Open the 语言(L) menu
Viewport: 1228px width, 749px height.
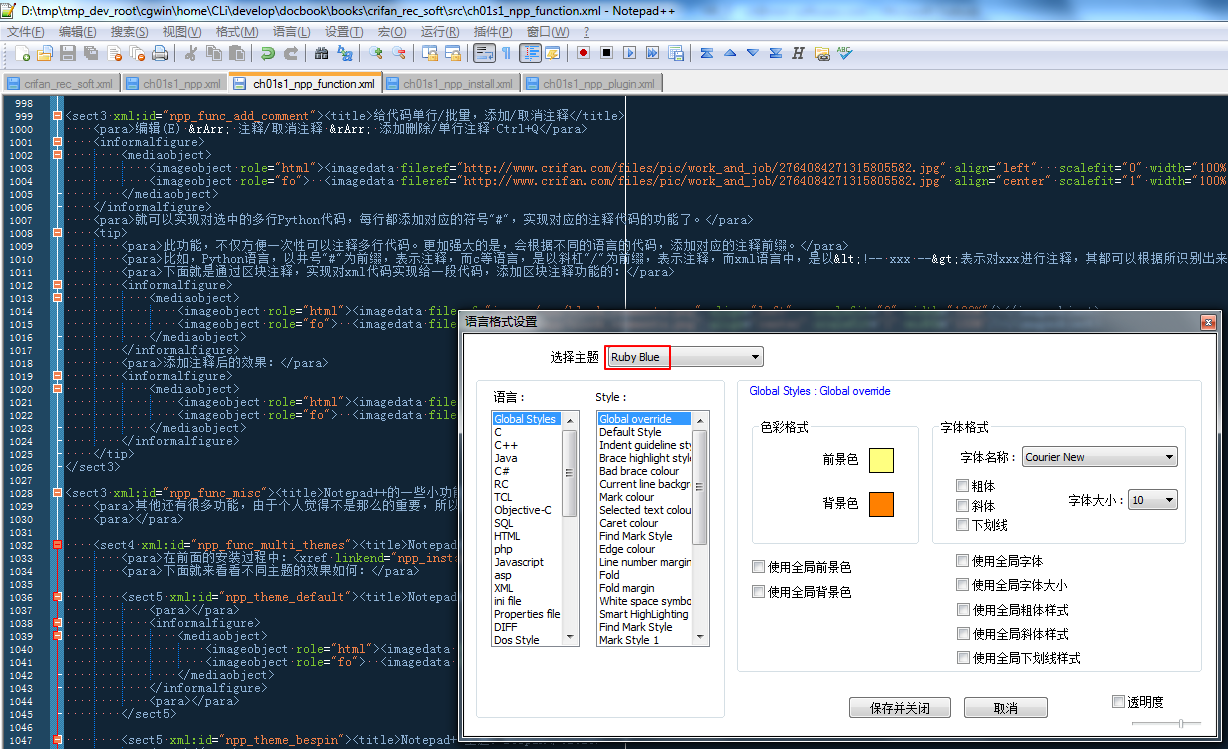pyautogui.click(x=291, y=32)
